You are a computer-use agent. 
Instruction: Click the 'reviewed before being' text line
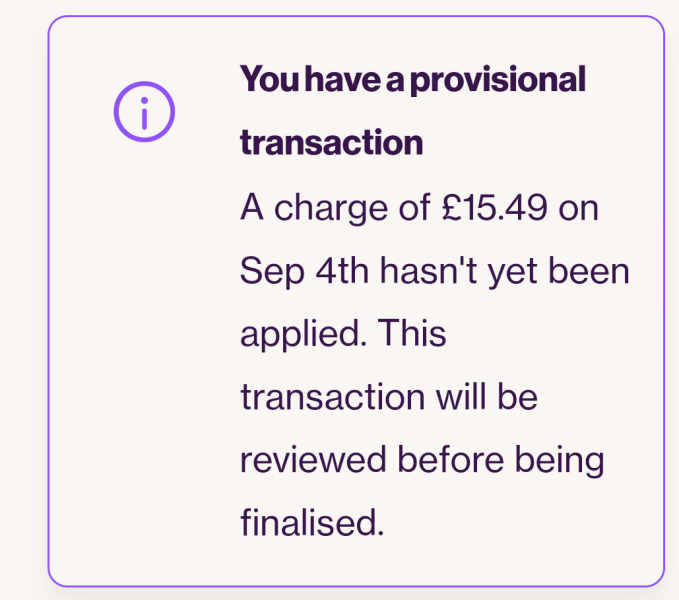point(422,461)
